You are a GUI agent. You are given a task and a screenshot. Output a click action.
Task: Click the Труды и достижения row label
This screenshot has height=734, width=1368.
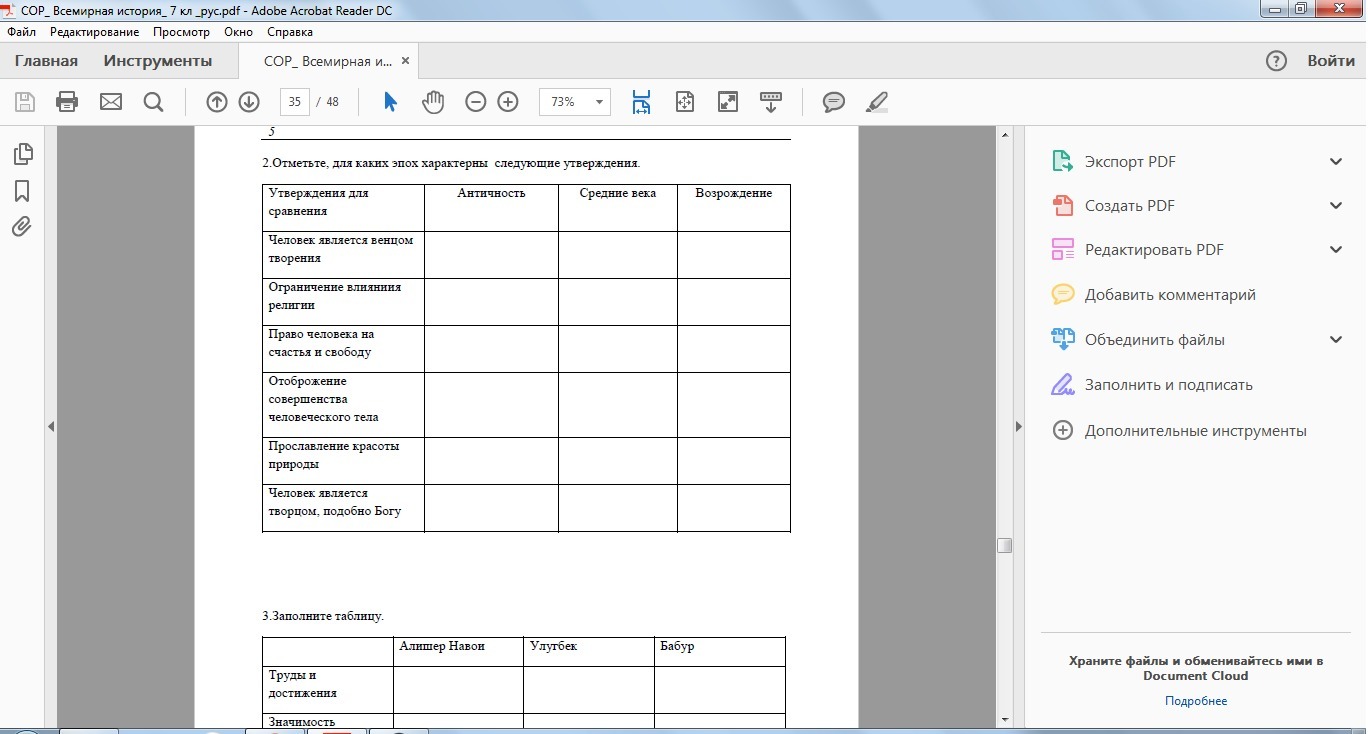click(302, 684)
